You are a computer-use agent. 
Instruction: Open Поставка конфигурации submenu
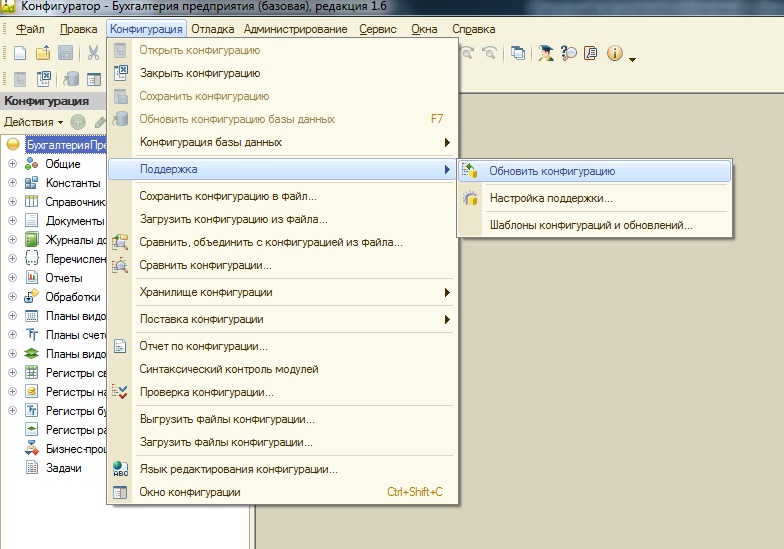tap(282, 319)
